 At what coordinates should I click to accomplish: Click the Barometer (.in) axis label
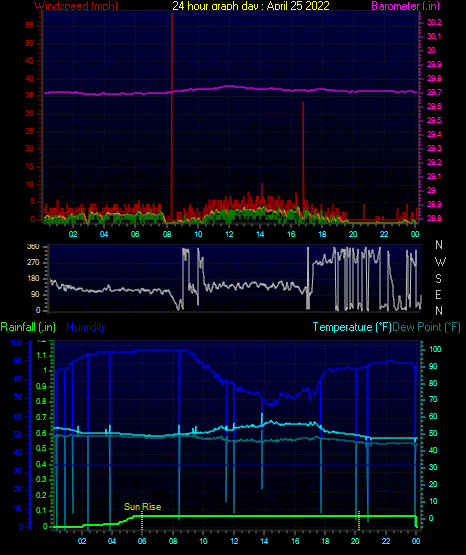pos(405,6)
